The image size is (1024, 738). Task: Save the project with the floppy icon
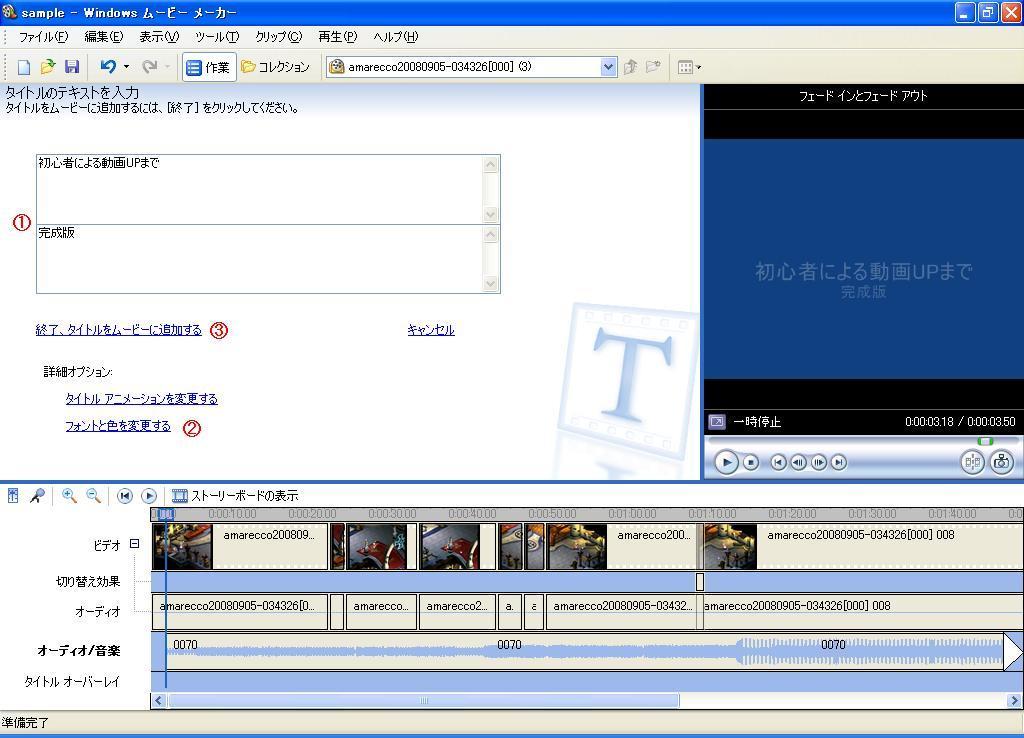72,67
